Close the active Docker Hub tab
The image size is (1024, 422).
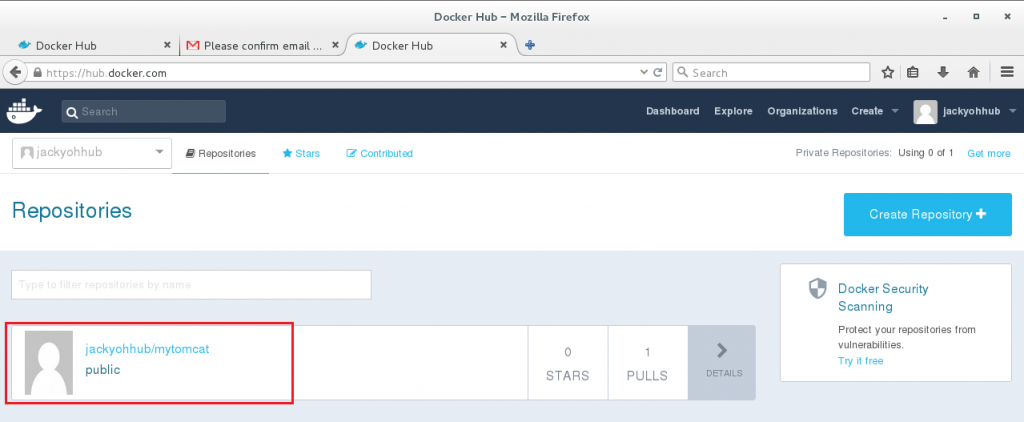[503, 45]
